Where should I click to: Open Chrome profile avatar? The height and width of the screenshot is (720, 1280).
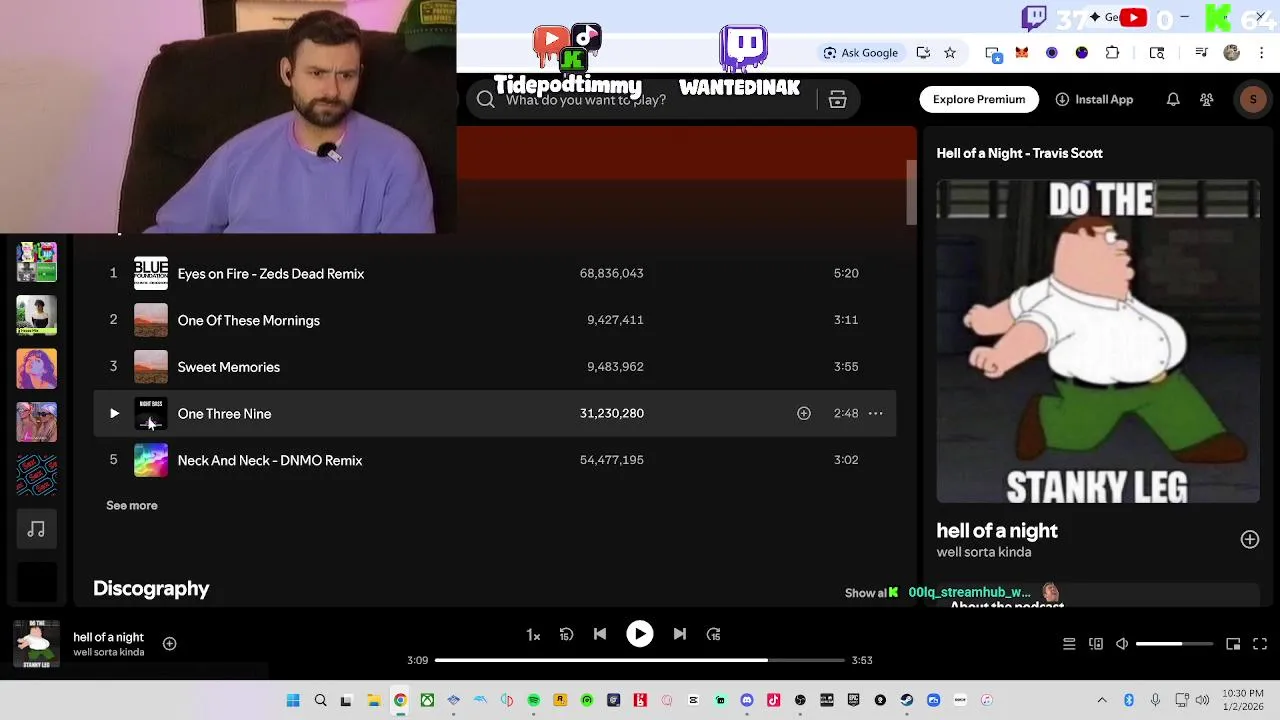1232,53
